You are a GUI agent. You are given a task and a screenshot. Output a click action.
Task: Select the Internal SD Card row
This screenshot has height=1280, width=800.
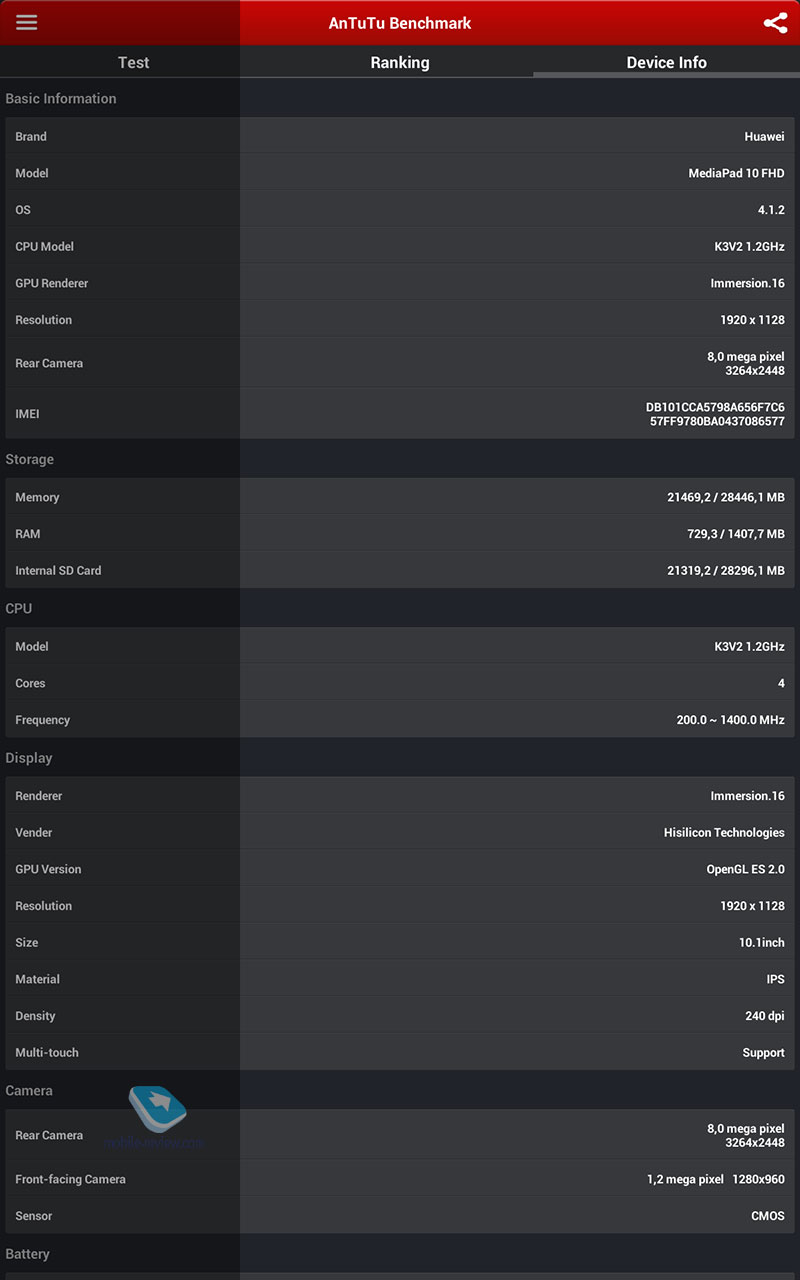(400, 570)
